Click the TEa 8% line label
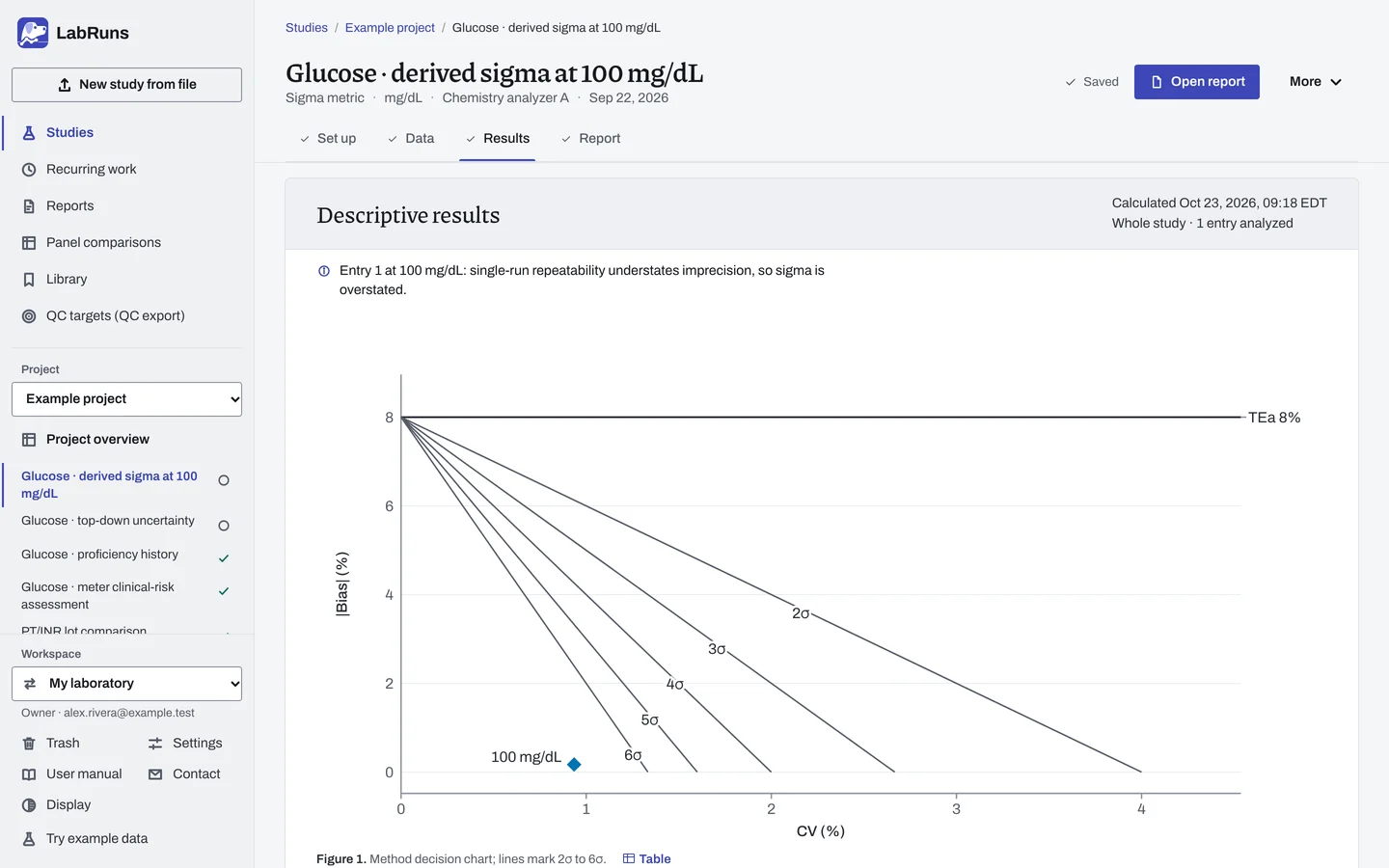The height and width of the screenshot is (868, 1389). pyautogui.click(x=1274, y=418)
